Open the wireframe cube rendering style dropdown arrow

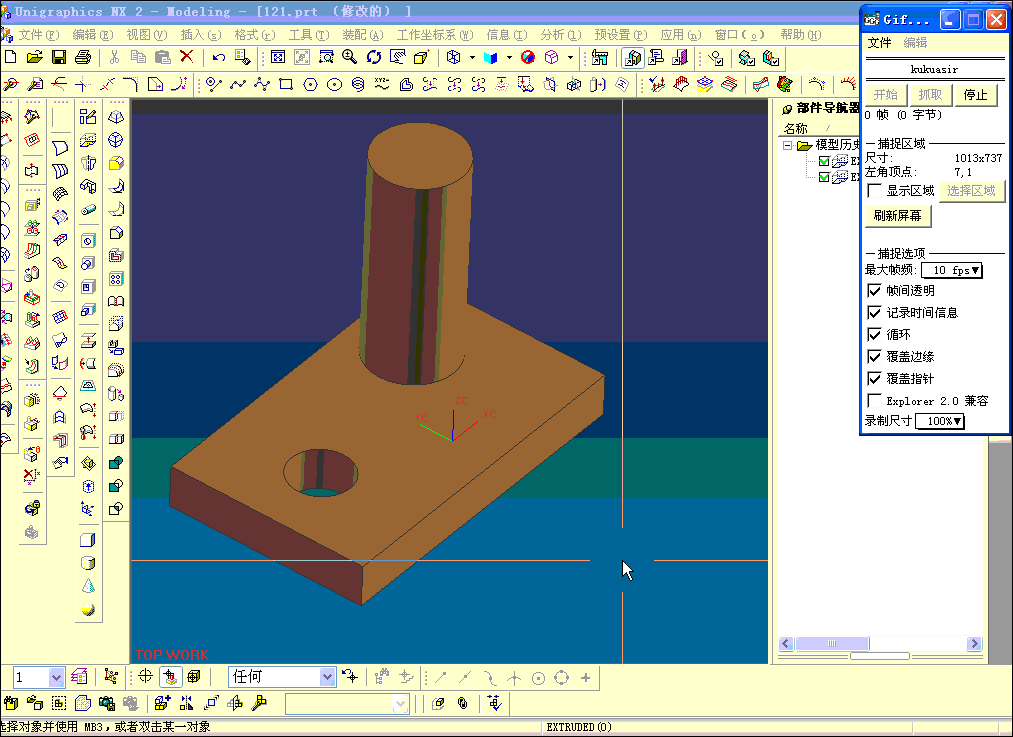[472, 57]
